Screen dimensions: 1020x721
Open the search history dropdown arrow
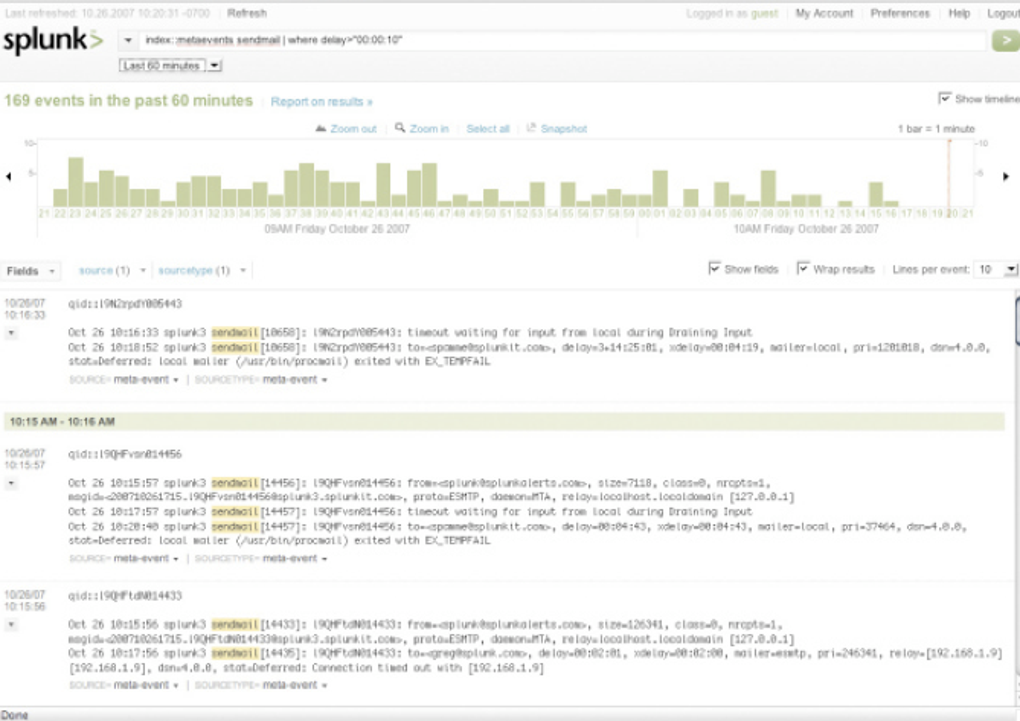tap(128, 40)
